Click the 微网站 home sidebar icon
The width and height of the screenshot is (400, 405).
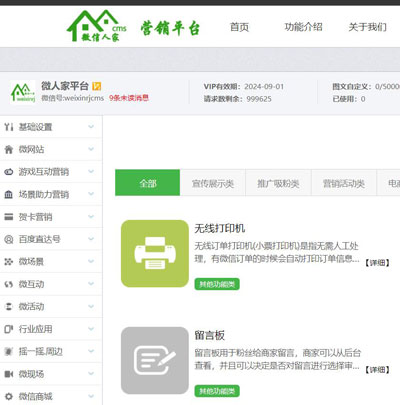[x=9, y=149]
